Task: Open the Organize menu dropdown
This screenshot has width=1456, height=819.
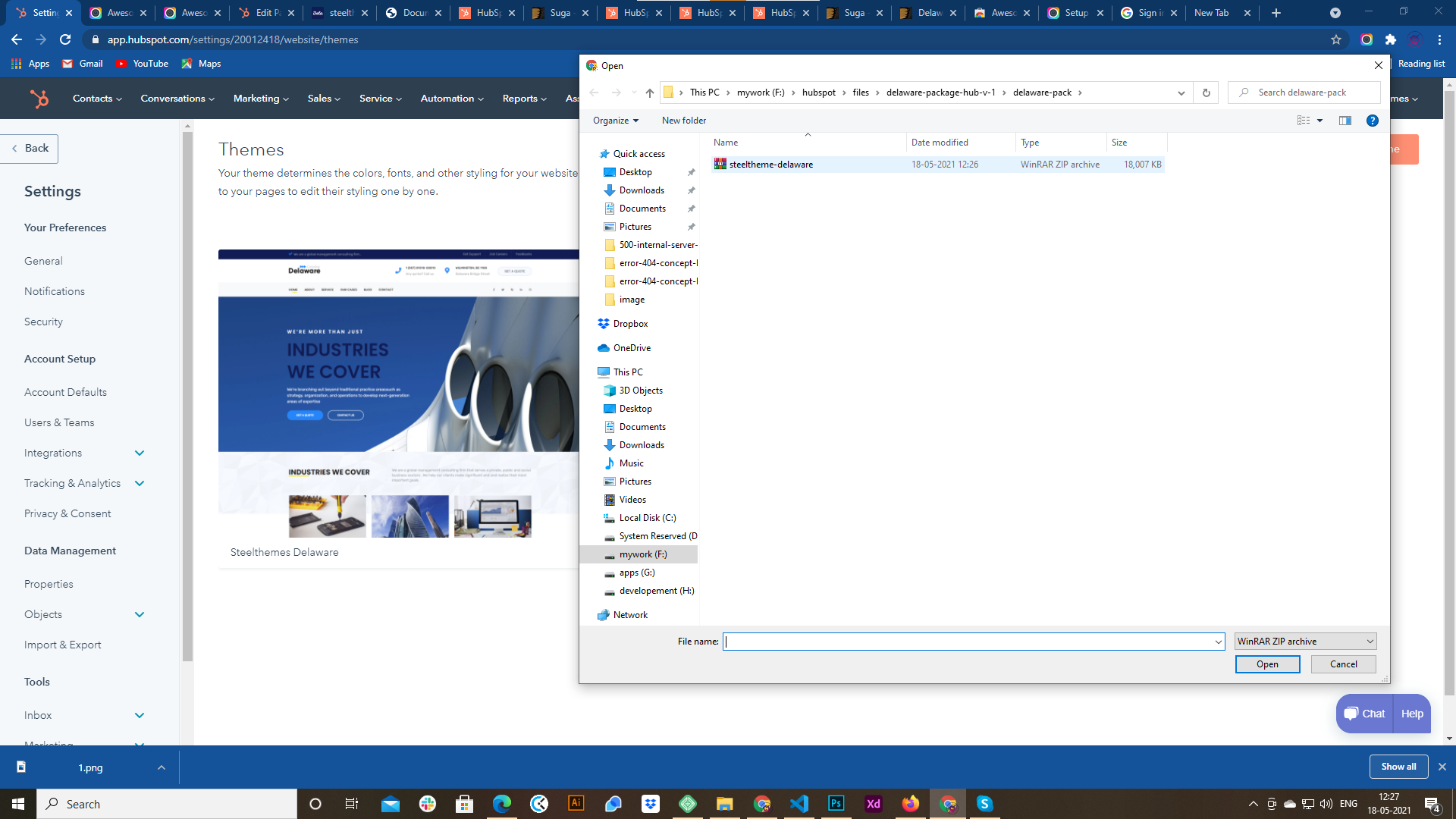Action: click(615, 121)
